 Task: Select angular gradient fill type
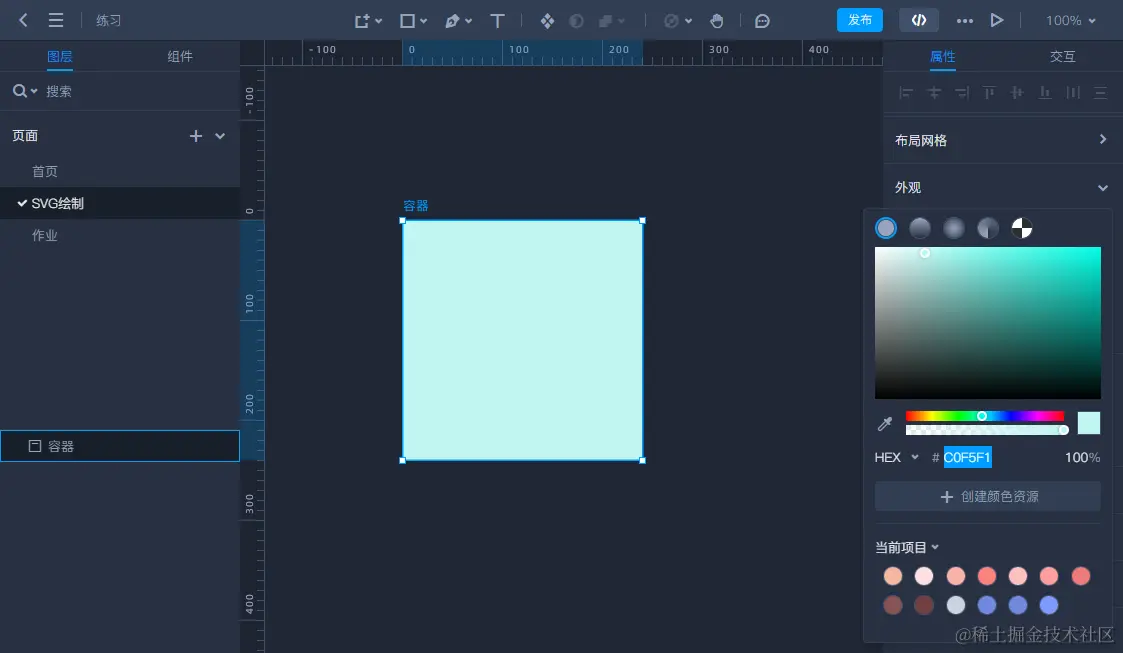pos(988,228)
